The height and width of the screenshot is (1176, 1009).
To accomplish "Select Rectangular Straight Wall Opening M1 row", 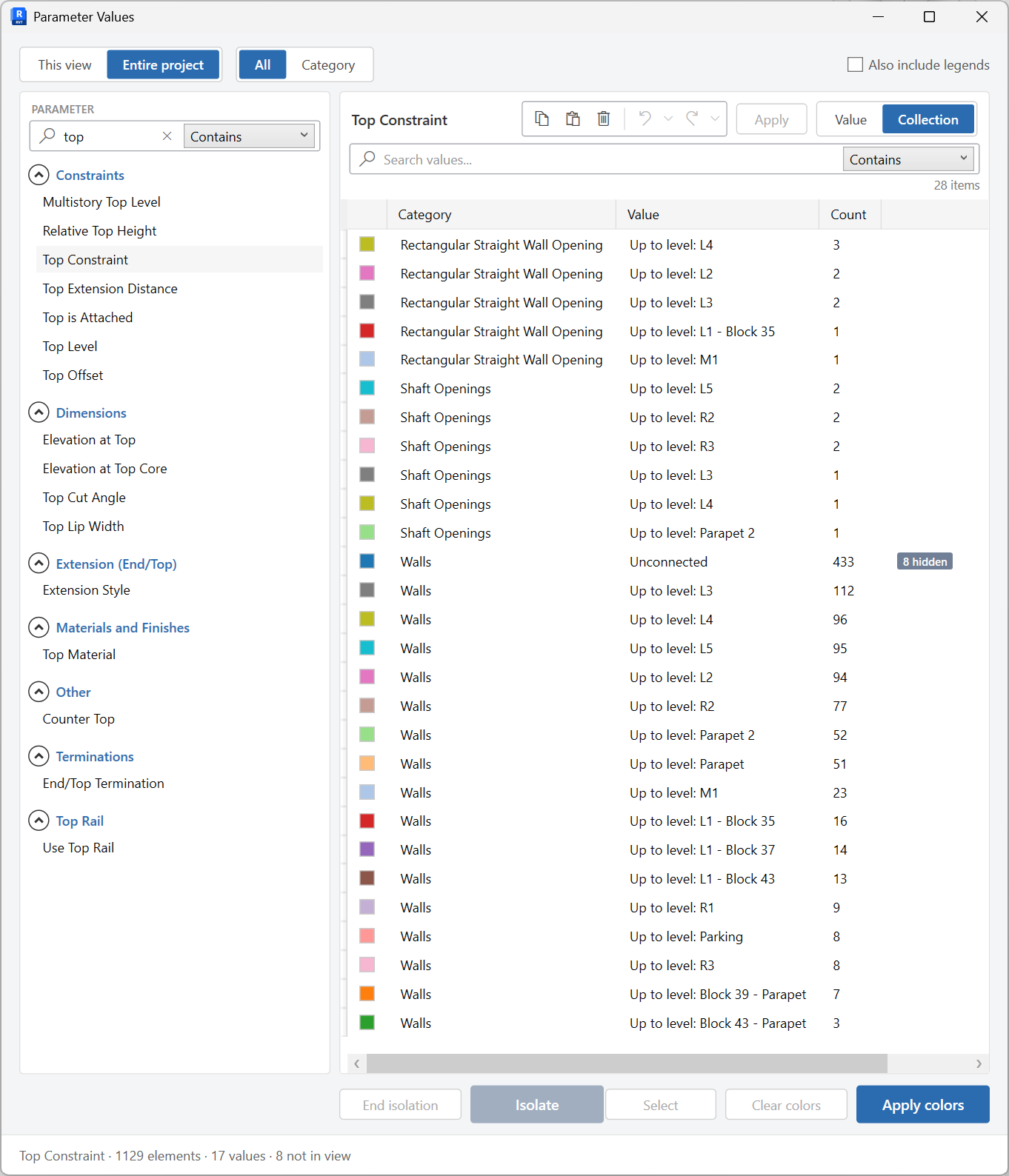I will 667,359.
